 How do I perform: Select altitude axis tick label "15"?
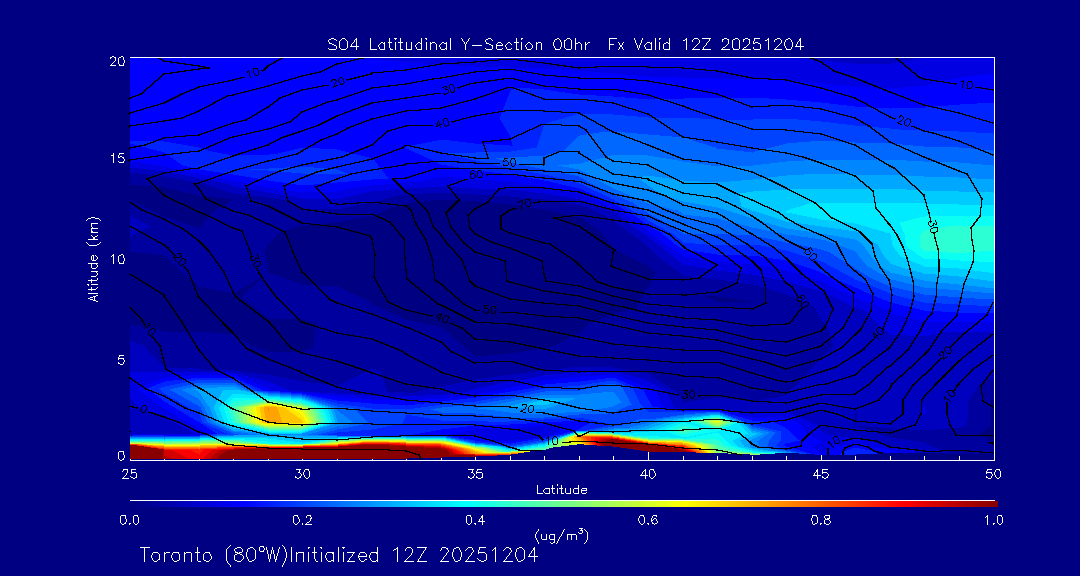(117, 158)
